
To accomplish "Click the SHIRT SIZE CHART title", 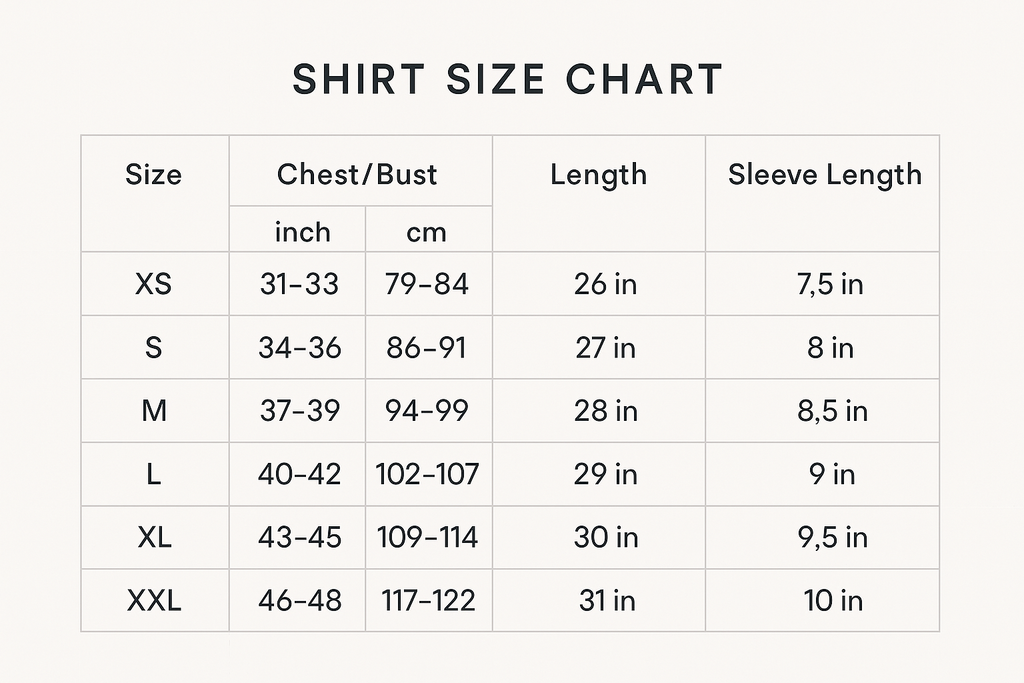I will 507,80.
